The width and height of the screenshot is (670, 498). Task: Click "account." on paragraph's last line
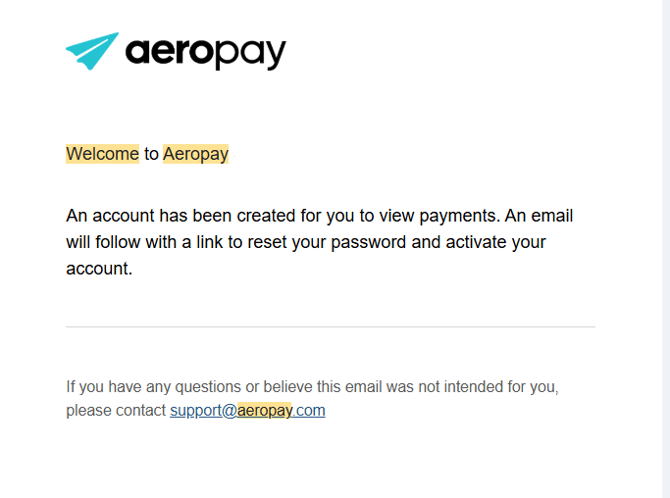click(99, 268)
